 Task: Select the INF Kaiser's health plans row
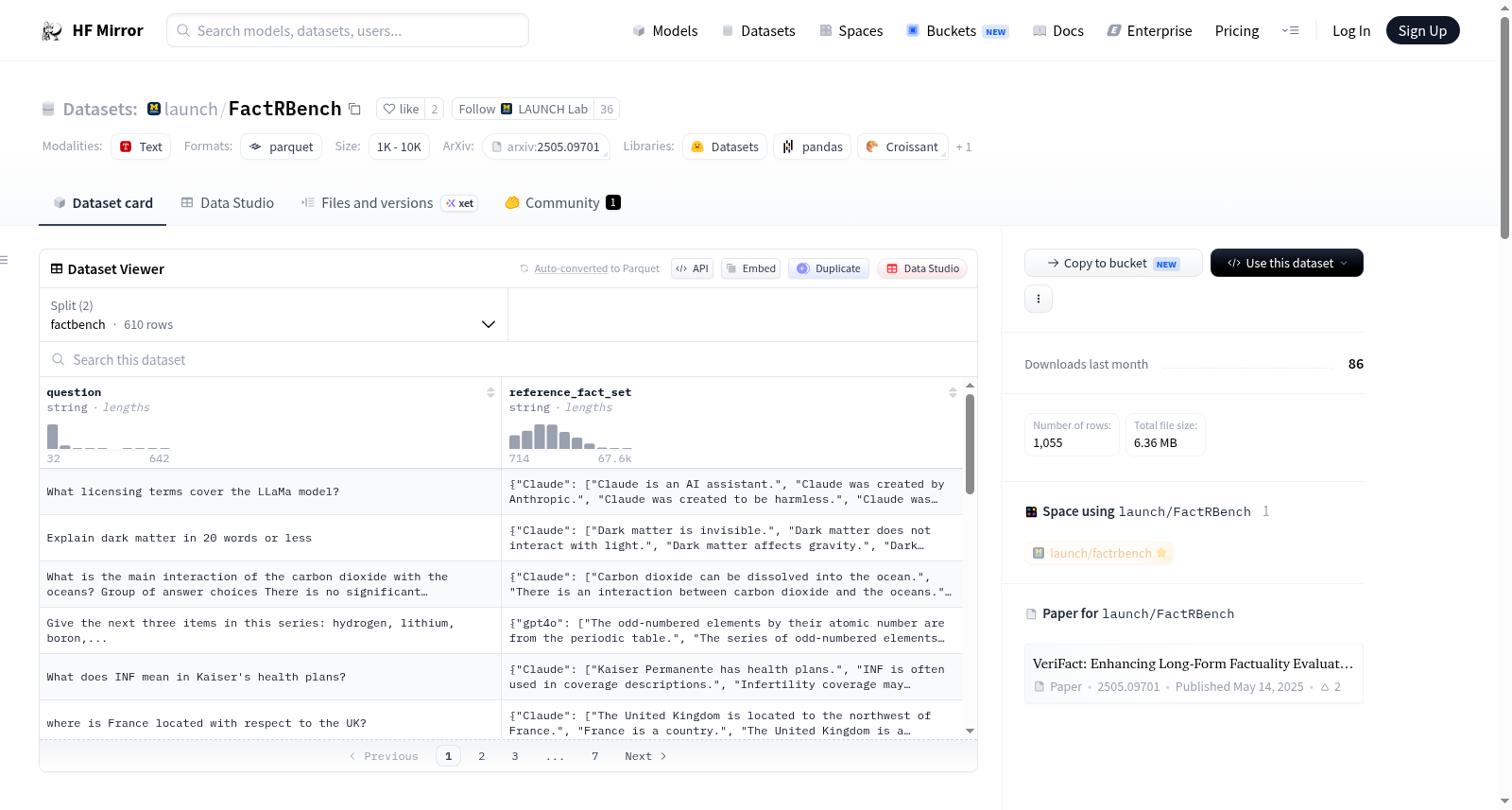501,677
